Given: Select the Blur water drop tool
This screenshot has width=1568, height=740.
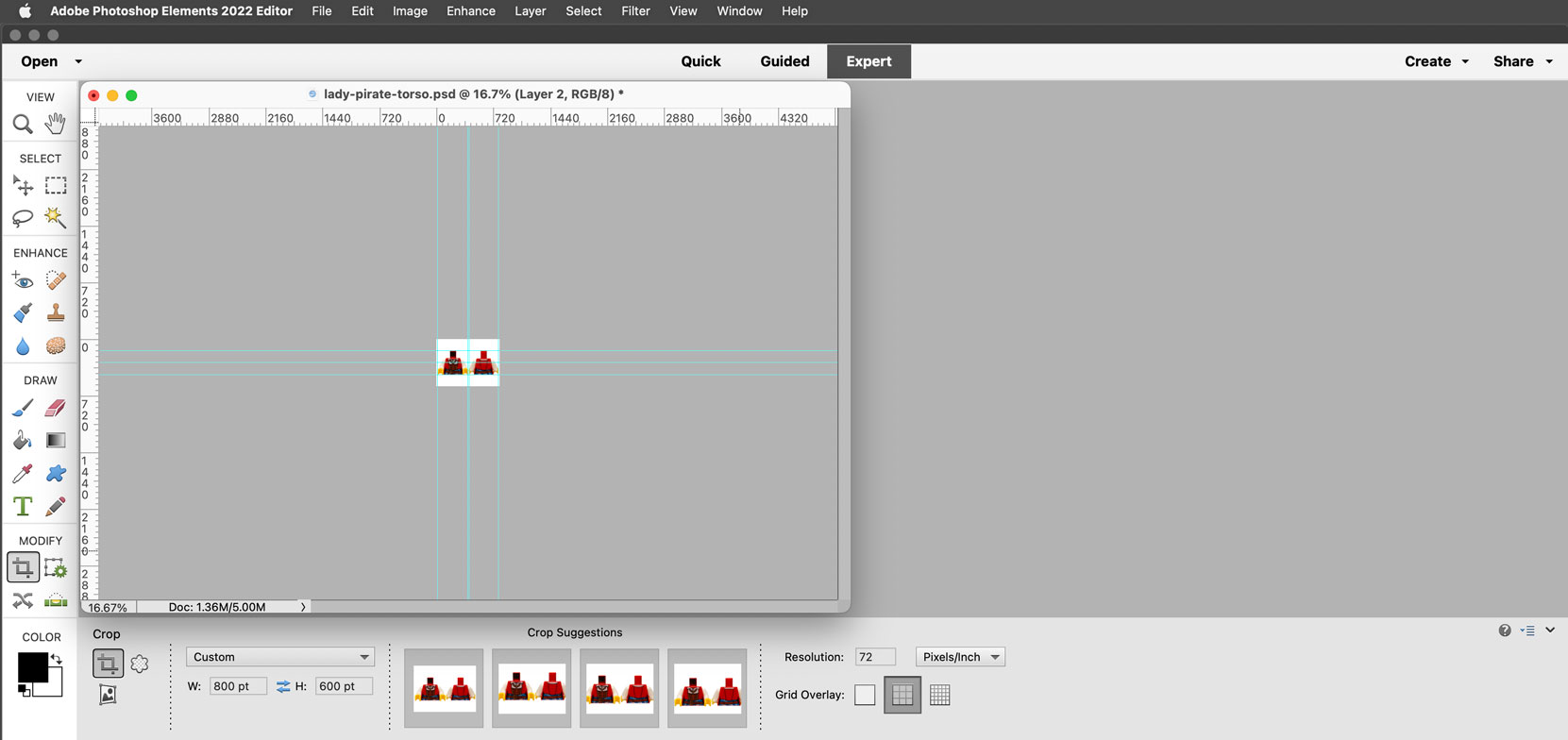Looking at the screenshot, I should coord(23,346).
